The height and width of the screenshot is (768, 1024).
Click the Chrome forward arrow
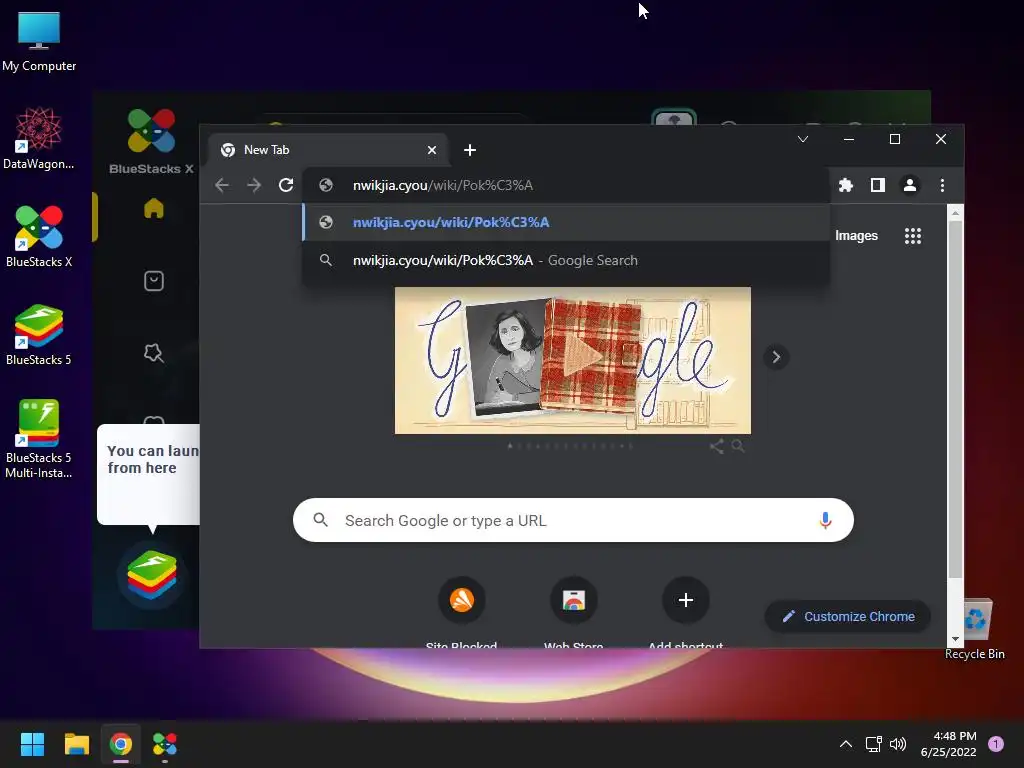click(254, 185)
